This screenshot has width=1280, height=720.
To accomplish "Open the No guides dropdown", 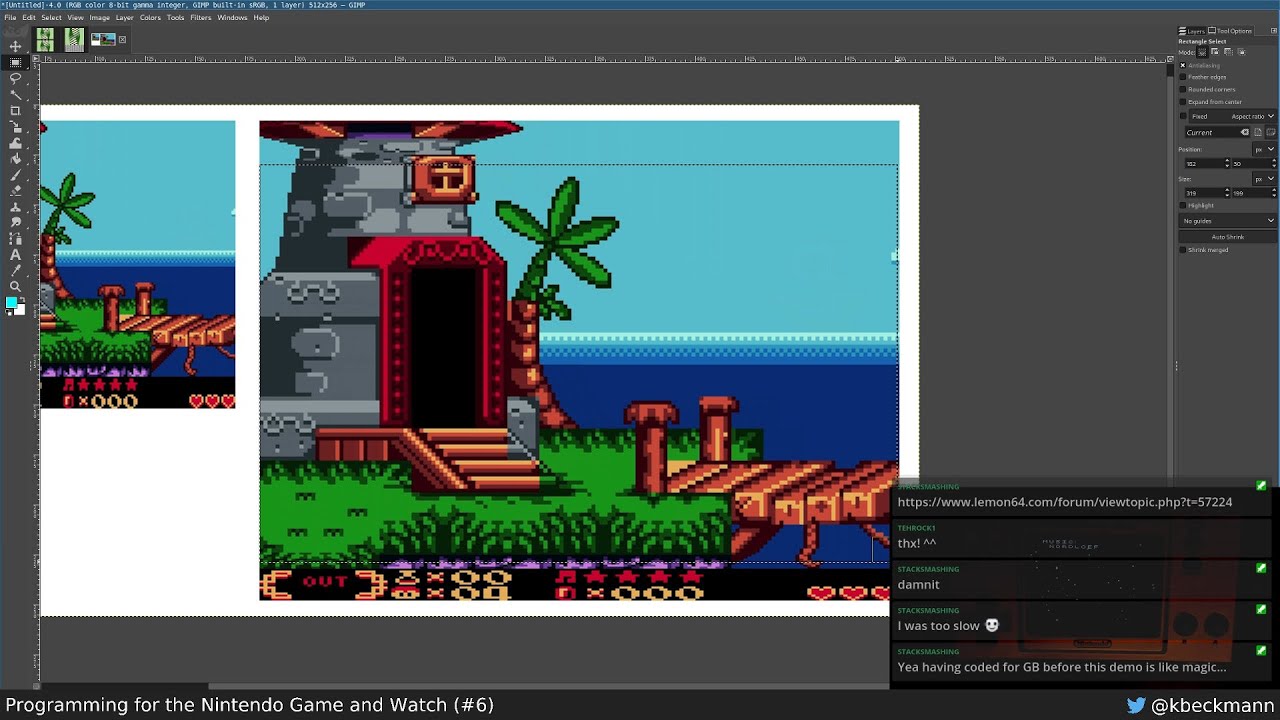I will [x=1228, y=221].
